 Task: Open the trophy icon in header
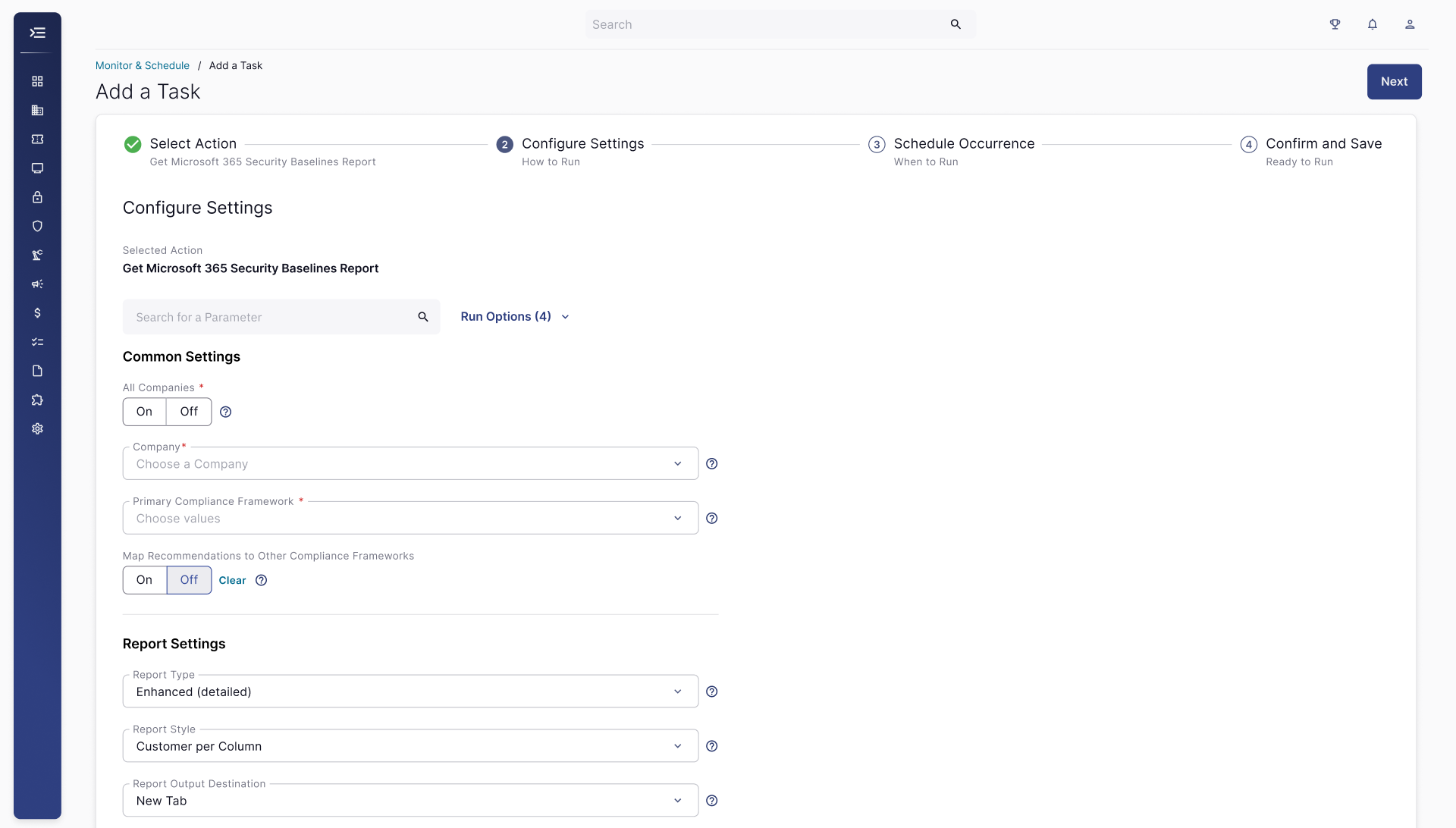(1335, 24)
